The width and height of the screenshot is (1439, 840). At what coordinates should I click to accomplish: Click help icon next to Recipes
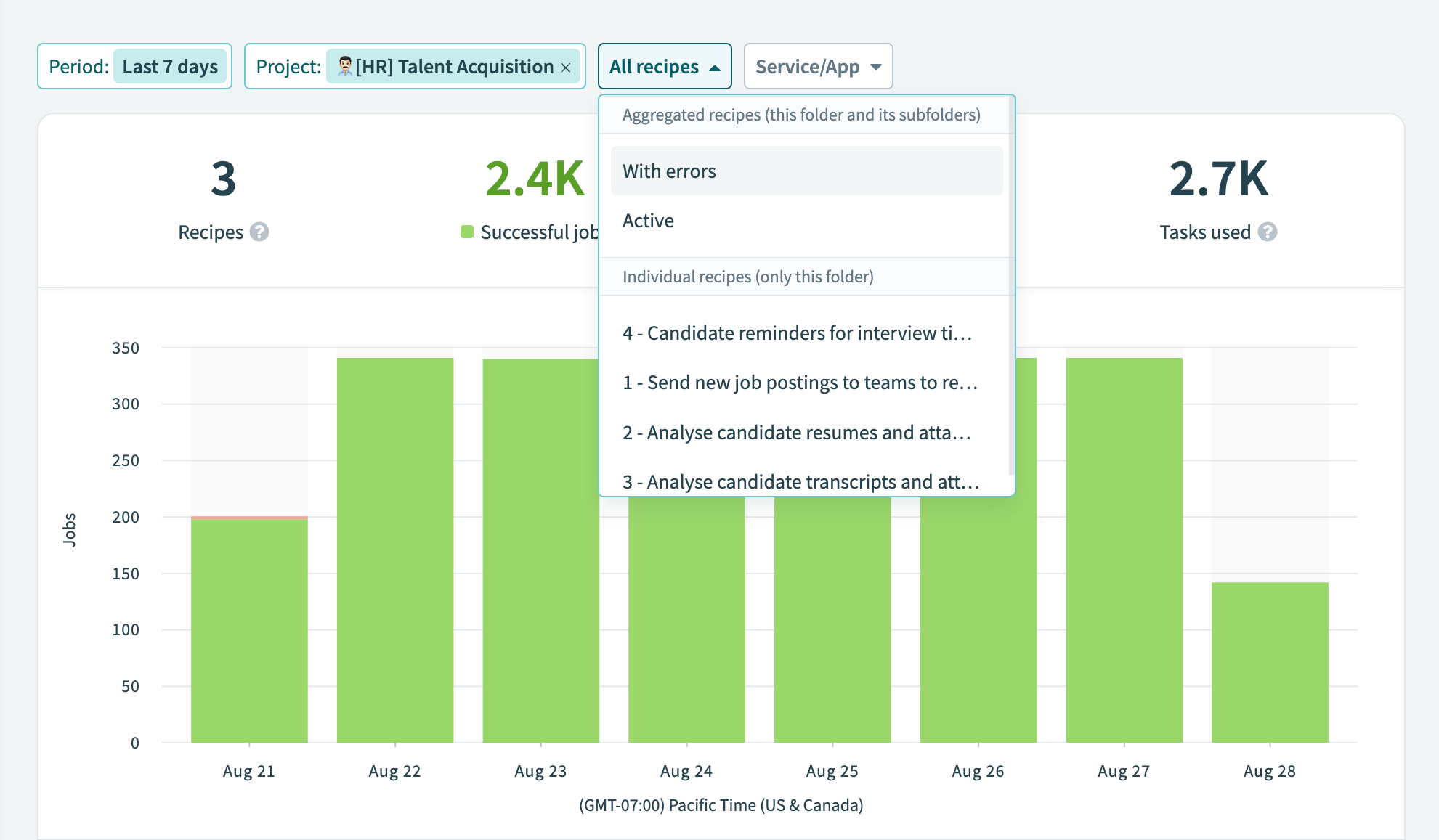tap(259, 232)
